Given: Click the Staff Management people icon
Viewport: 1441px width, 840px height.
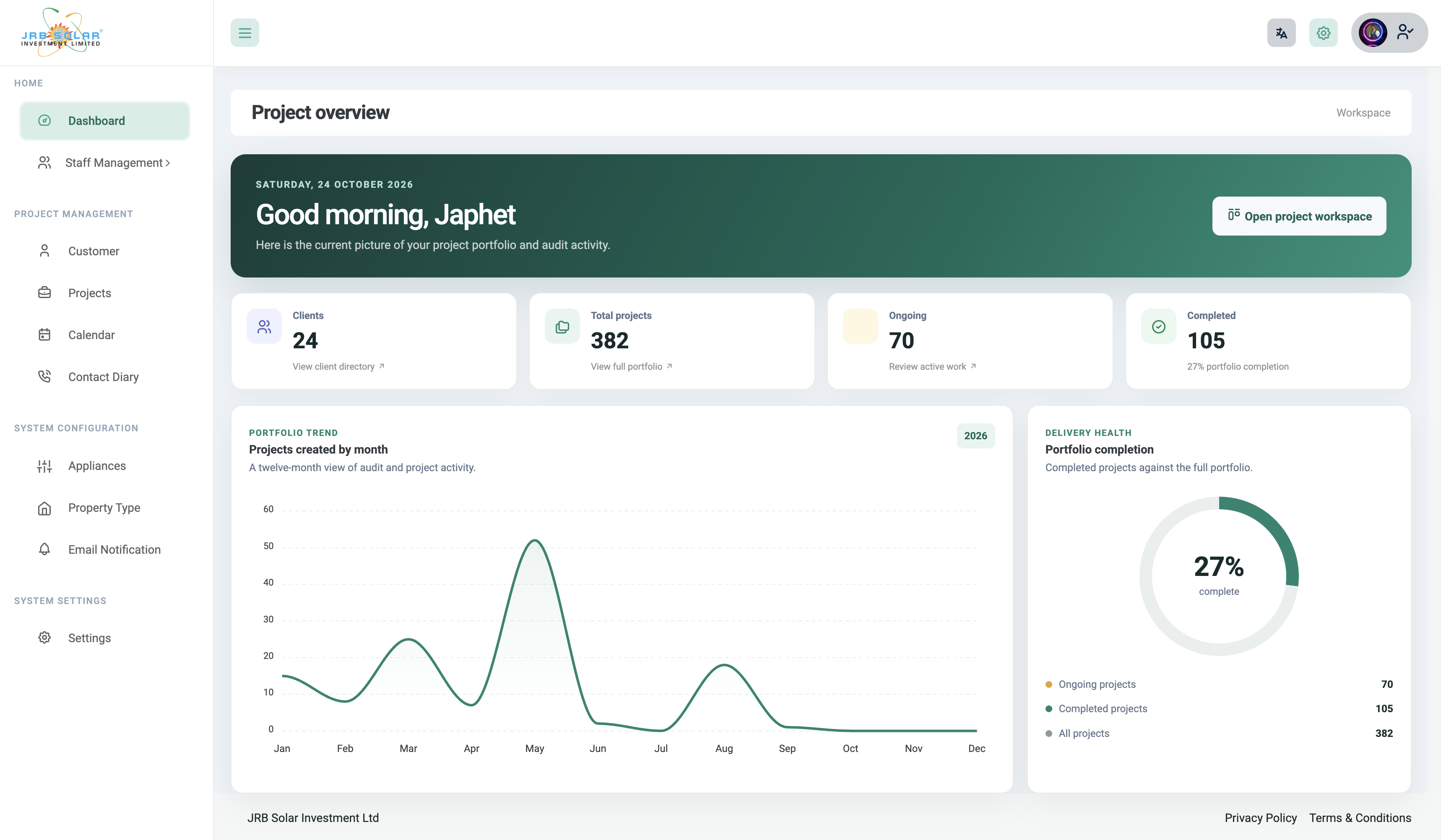Looking at the screenshot, I should pyautogui.click(x=44, y=163).
